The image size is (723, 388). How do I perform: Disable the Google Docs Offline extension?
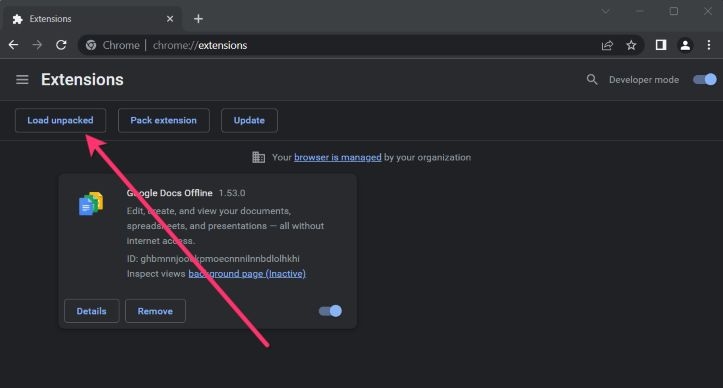(x=330, y=311)
